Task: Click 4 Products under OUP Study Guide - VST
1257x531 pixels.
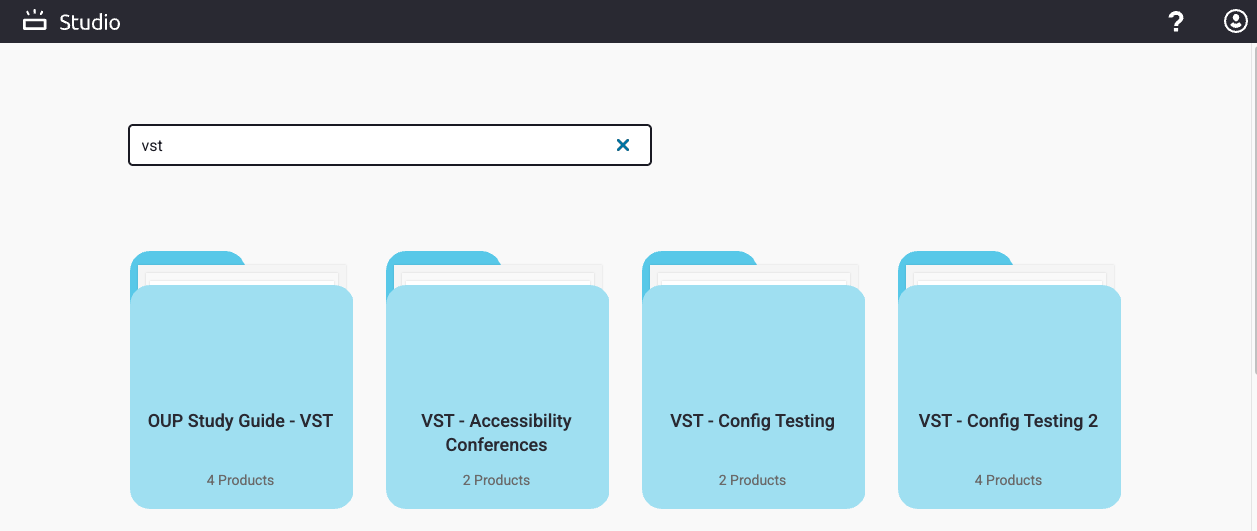Action: point(240,480)
